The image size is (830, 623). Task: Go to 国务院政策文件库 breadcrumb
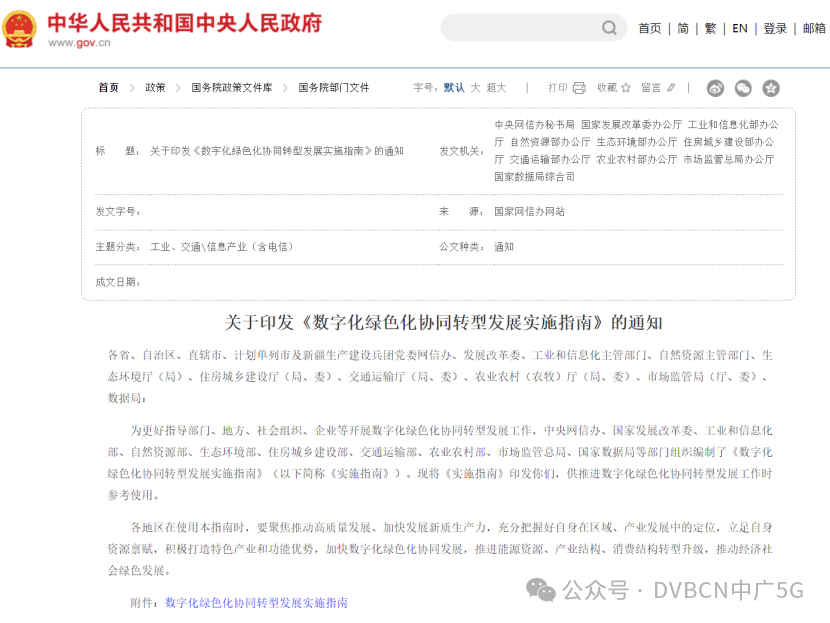232,88
